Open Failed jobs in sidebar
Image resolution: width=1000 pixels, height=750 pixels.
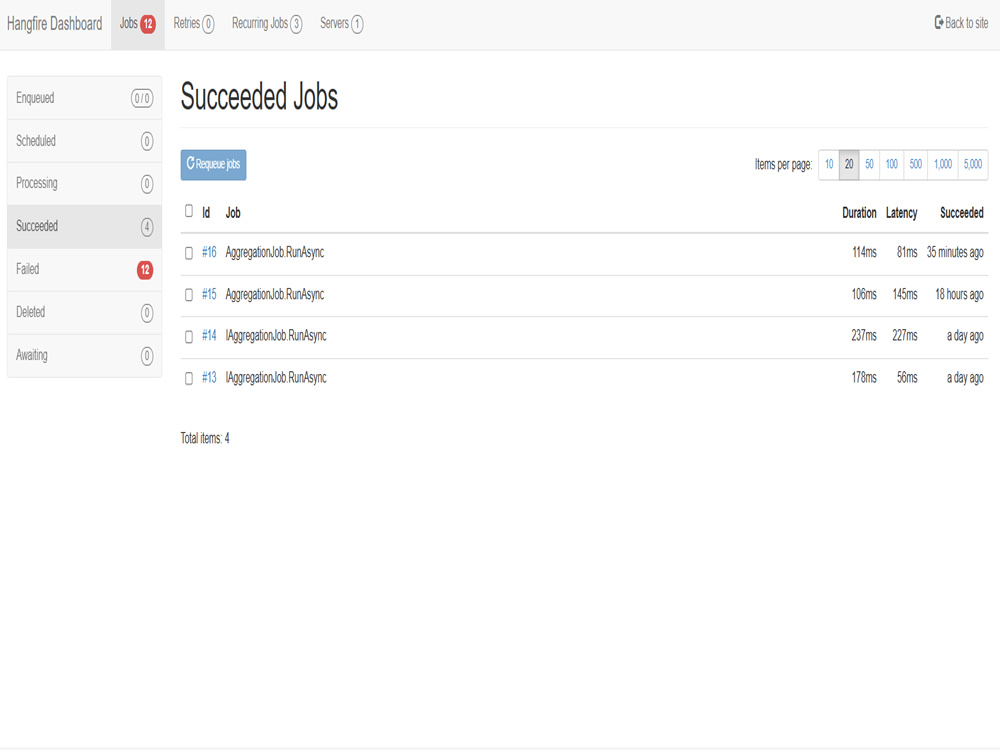(84, 270)
